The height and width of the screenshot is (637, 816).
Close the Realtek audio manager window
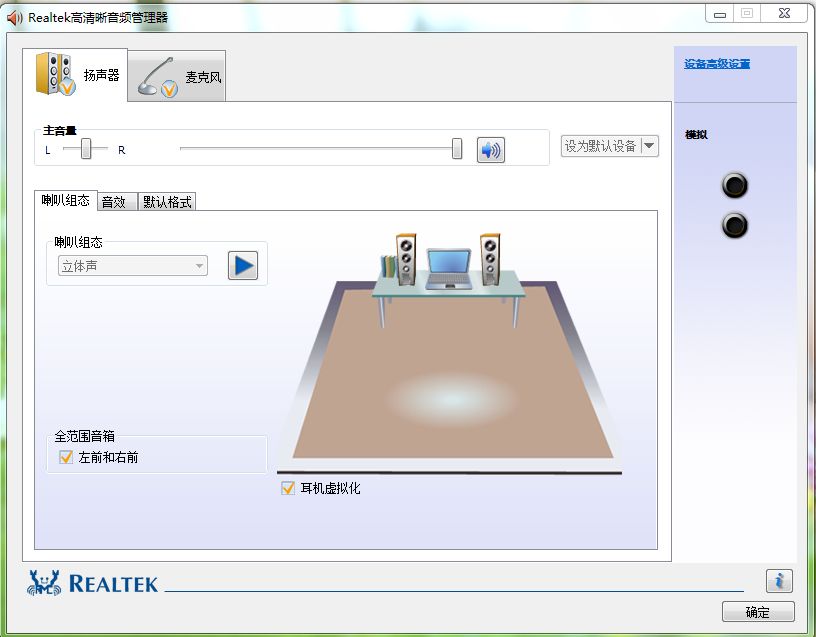(784, 14)
